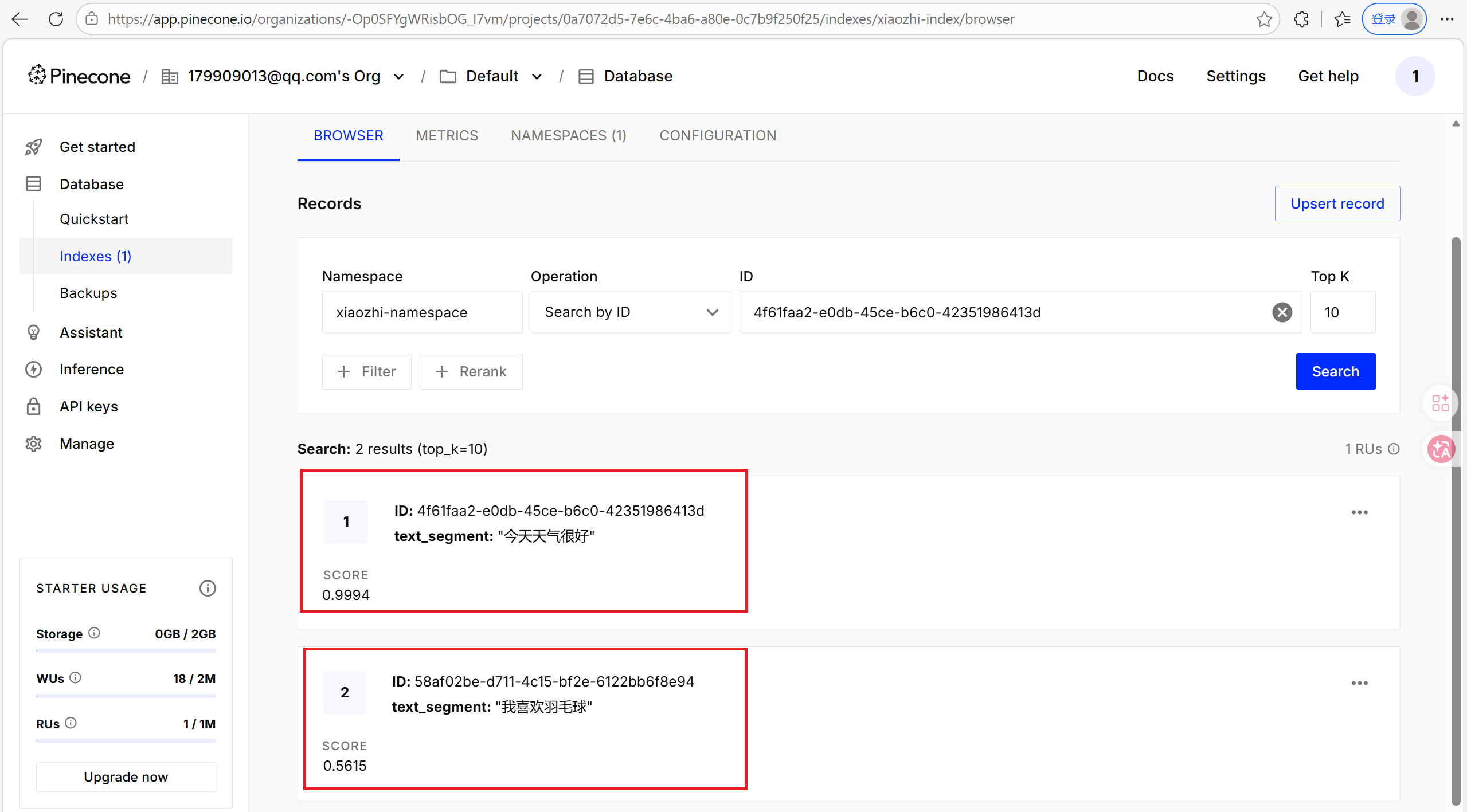This screenshot has height=812, width=1467.
Task: Expand the organization name dropdown
Action: pyautogui.click(x=399, y=77)
